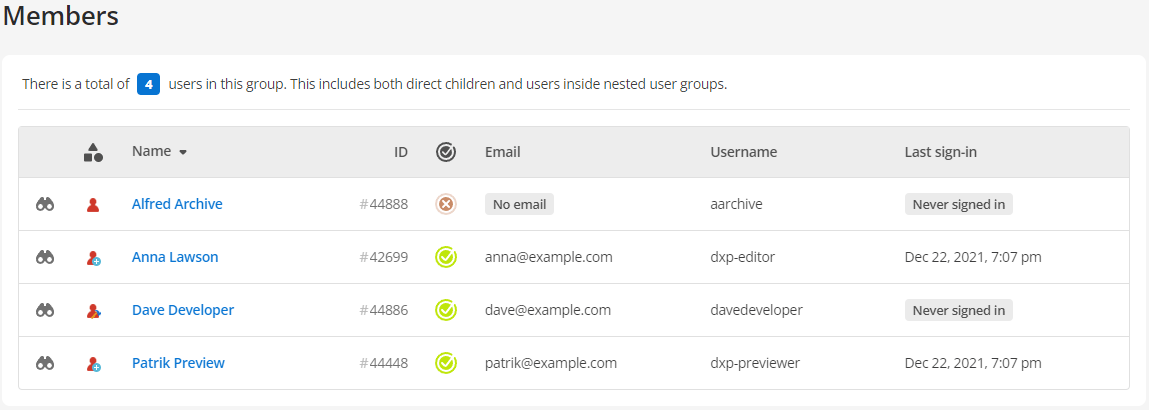Click Alfred Archive's inactive status icon
The width and height of the screenshot is (1149, 410).
[x=446, y=204]
